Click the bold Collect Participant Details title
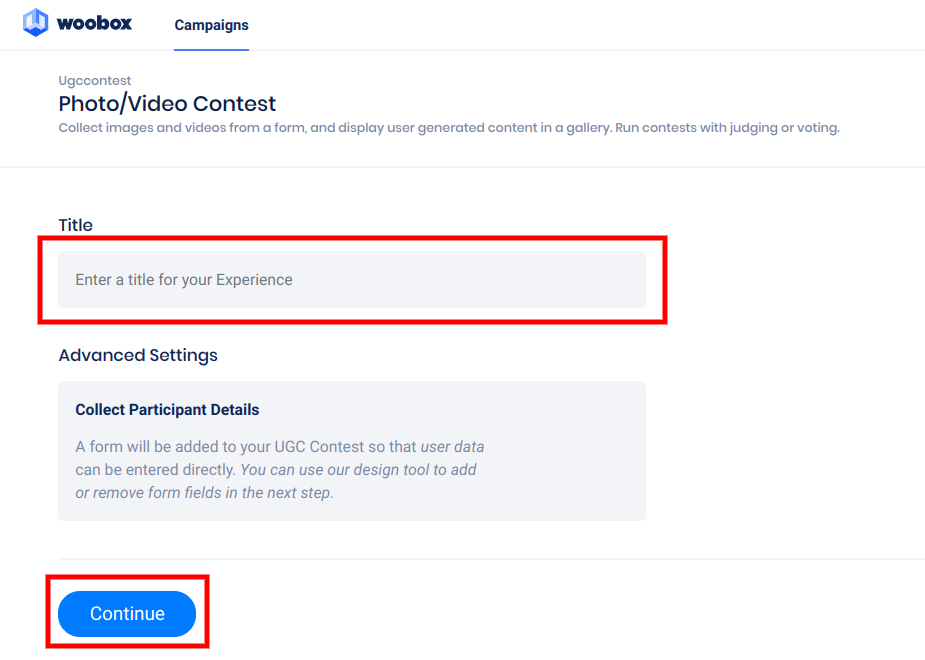This screenshot has height=660, width=925. pos(167,410)
